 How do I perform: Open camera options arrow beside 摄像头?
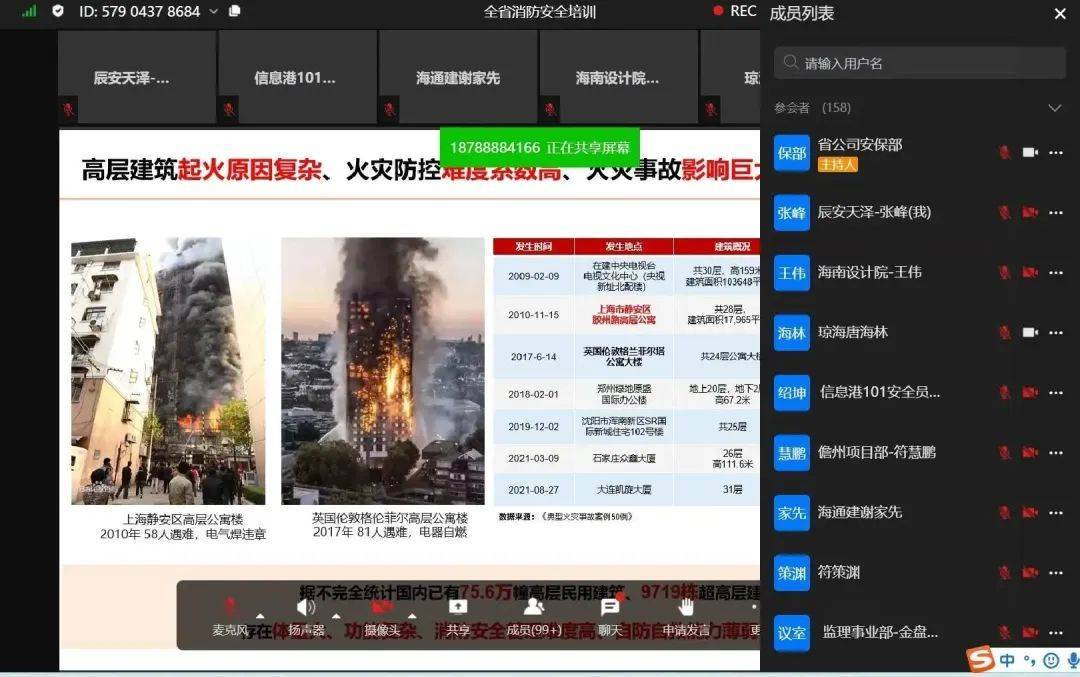click(x=412, y=616)
